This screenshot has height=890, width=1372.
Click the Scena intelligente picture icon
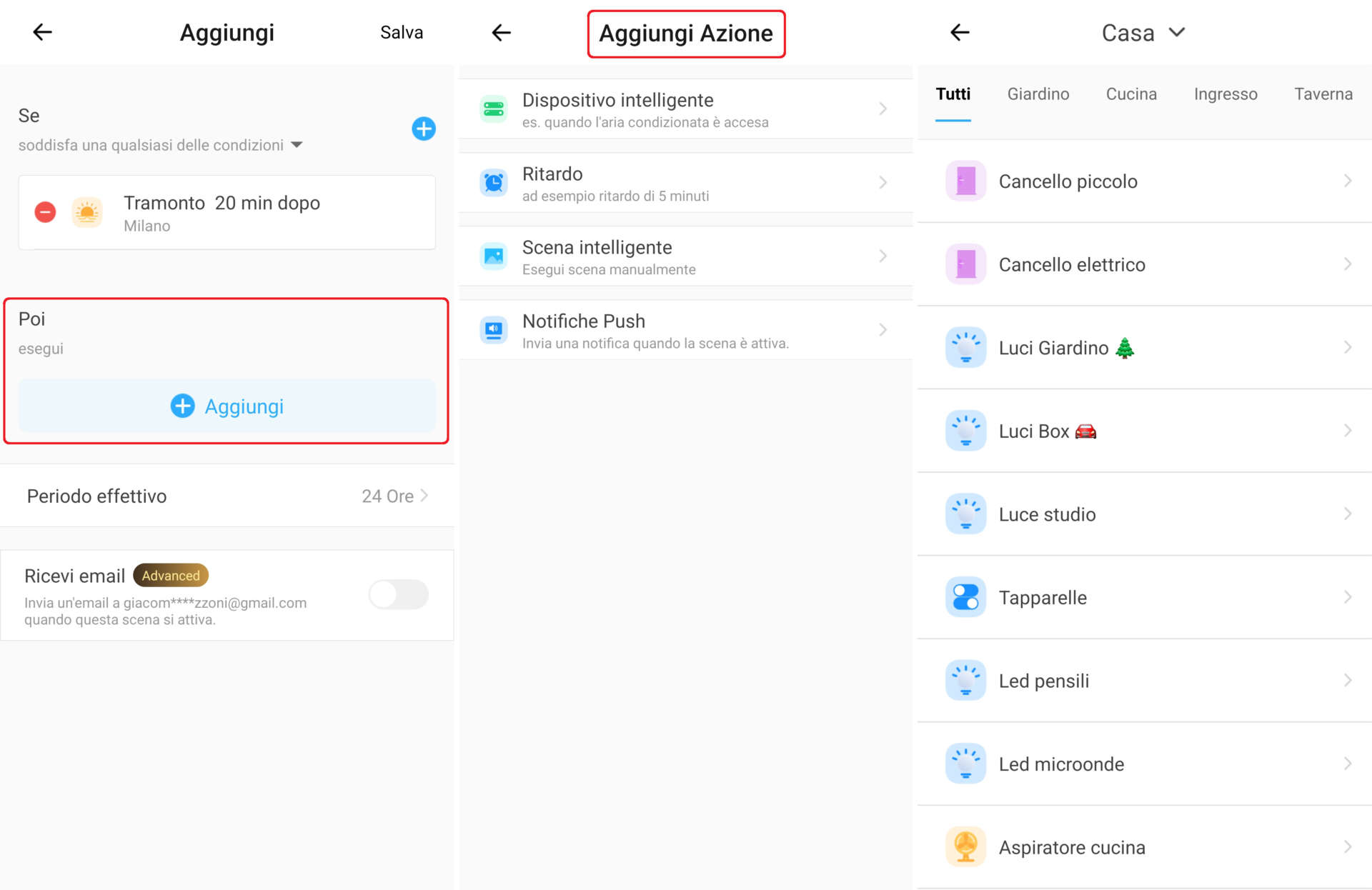click(x=494, y=256)
